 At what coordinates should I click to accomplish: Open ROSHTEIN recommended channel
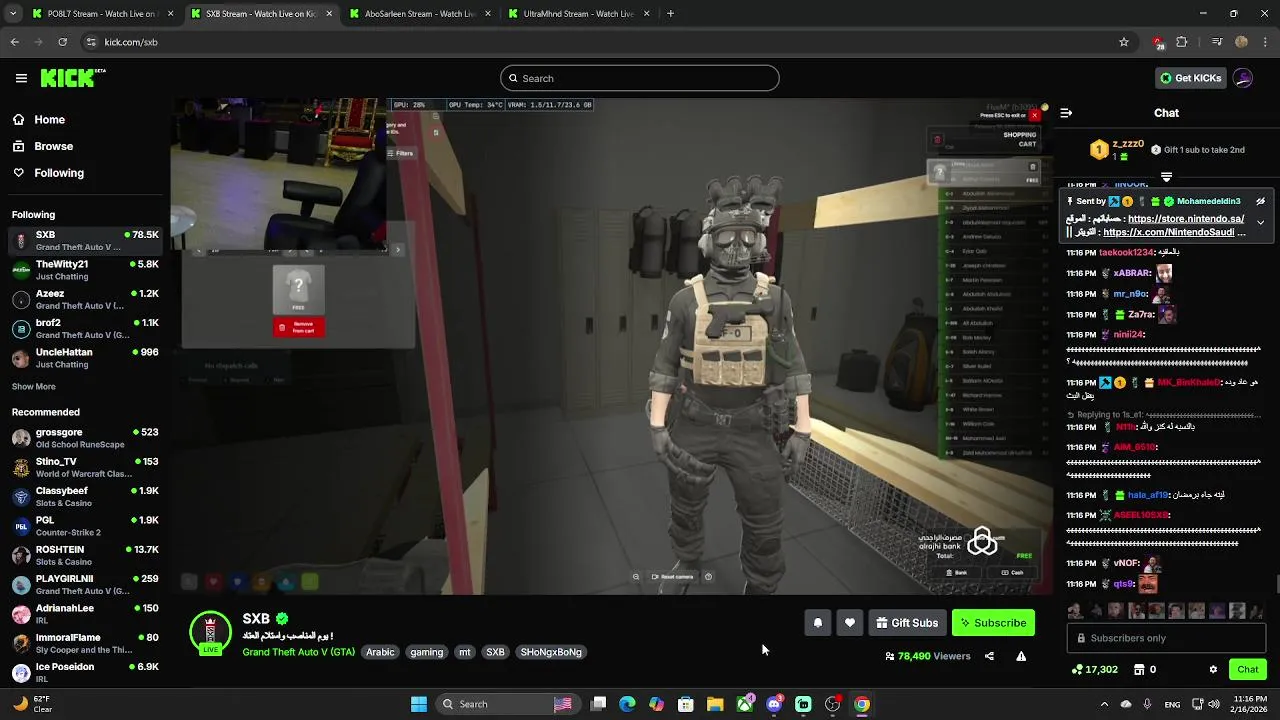[x=85, y=555]
